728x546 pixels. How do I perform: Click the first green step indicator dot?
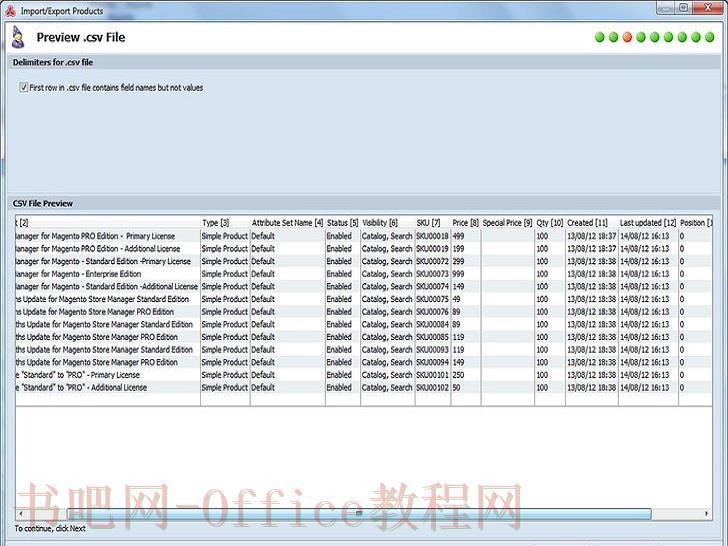click(600, 37)
